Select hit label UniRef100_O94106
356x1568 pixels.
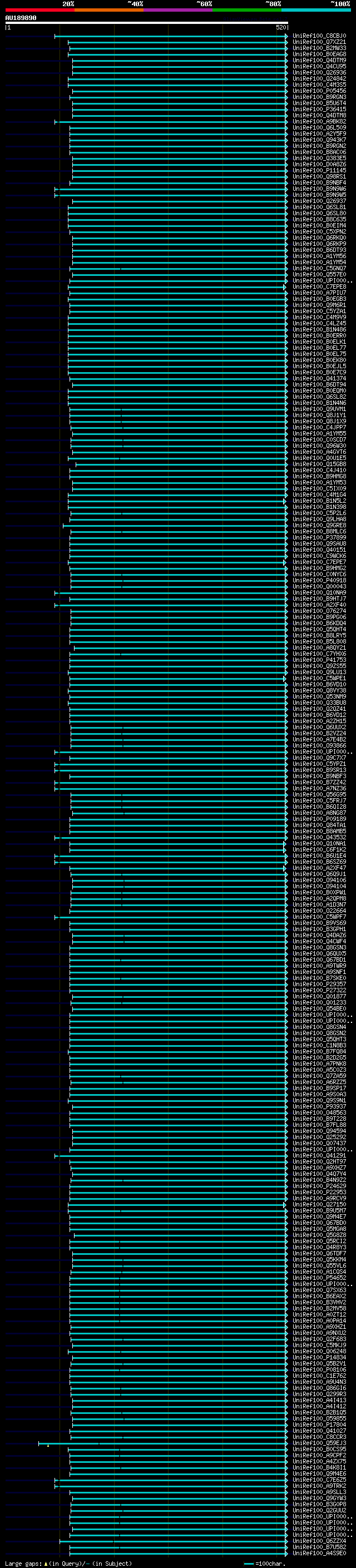(319, 880)
